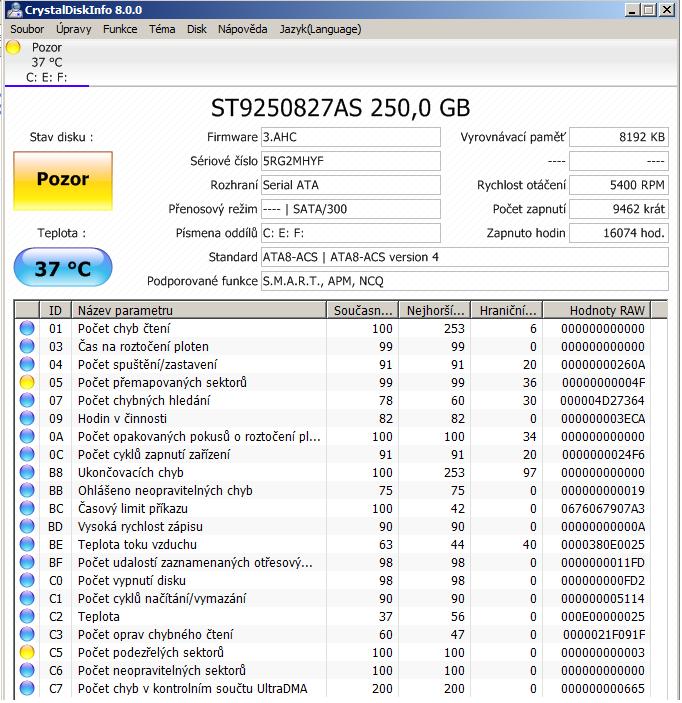Sort by Název parametru column header
Screen dimensions: 682x703
coord(200,310)
